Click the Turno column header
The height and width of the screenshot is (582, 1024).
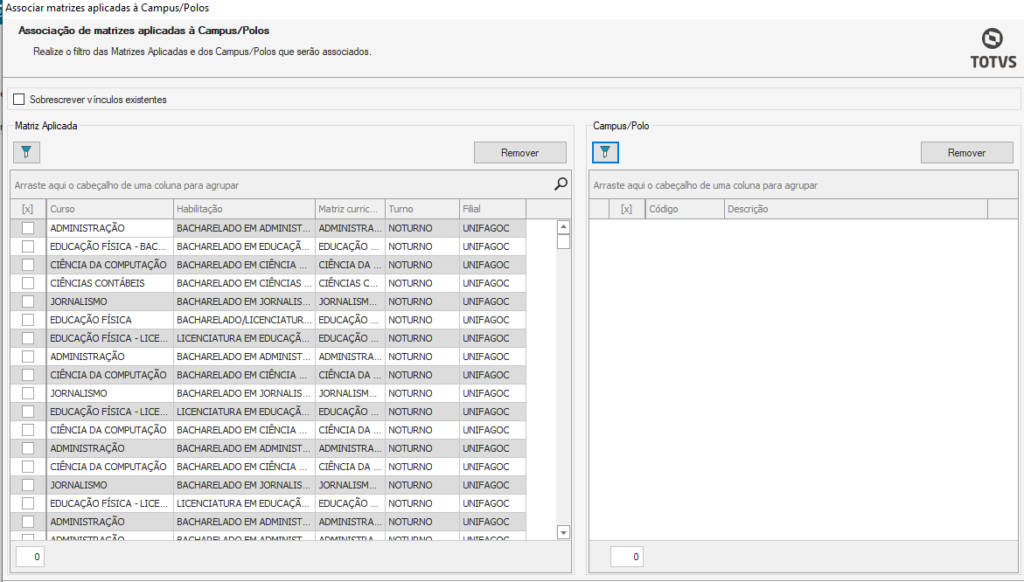(x=420, y=209)
